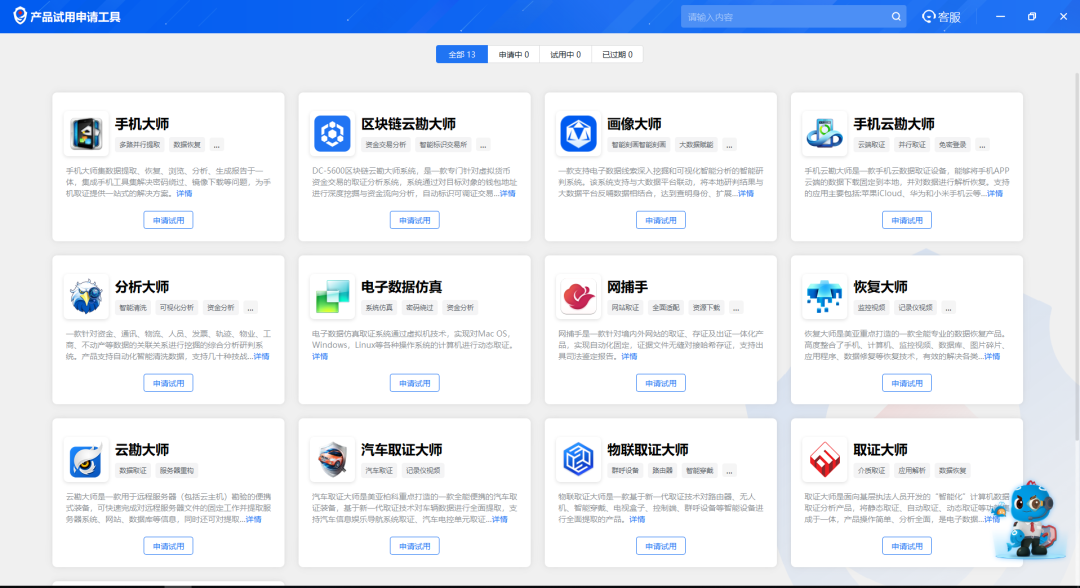Open 详情 link in 手机大师 description
This screenshot has height=588, width=1080.
[184, 193]
